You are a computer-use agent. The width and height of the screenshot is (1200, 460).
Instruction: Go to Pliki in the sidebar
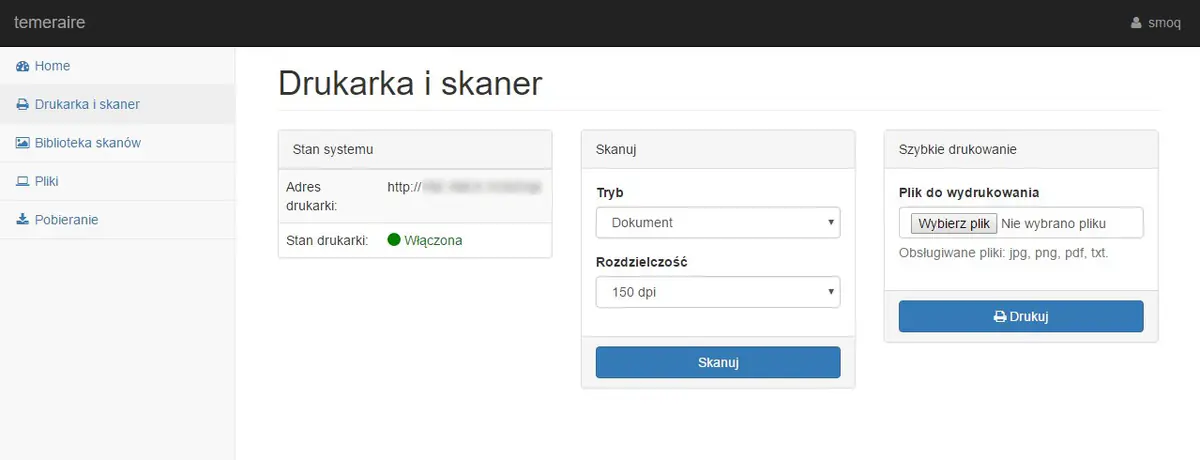point(47,181)
